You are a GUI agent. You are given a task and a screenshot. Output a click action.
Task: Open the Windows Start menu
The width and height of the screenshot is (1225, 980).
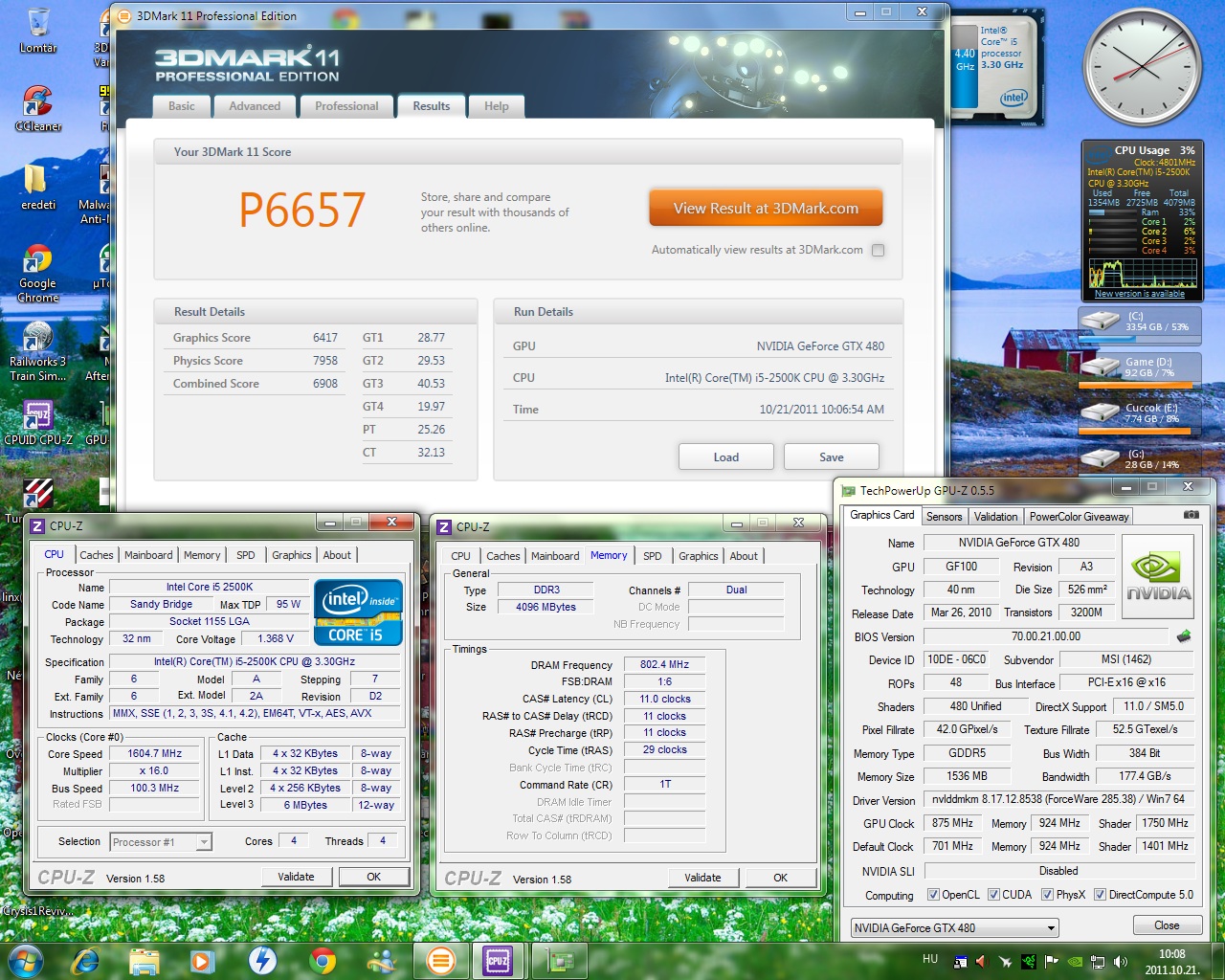[x=26, y=960]
